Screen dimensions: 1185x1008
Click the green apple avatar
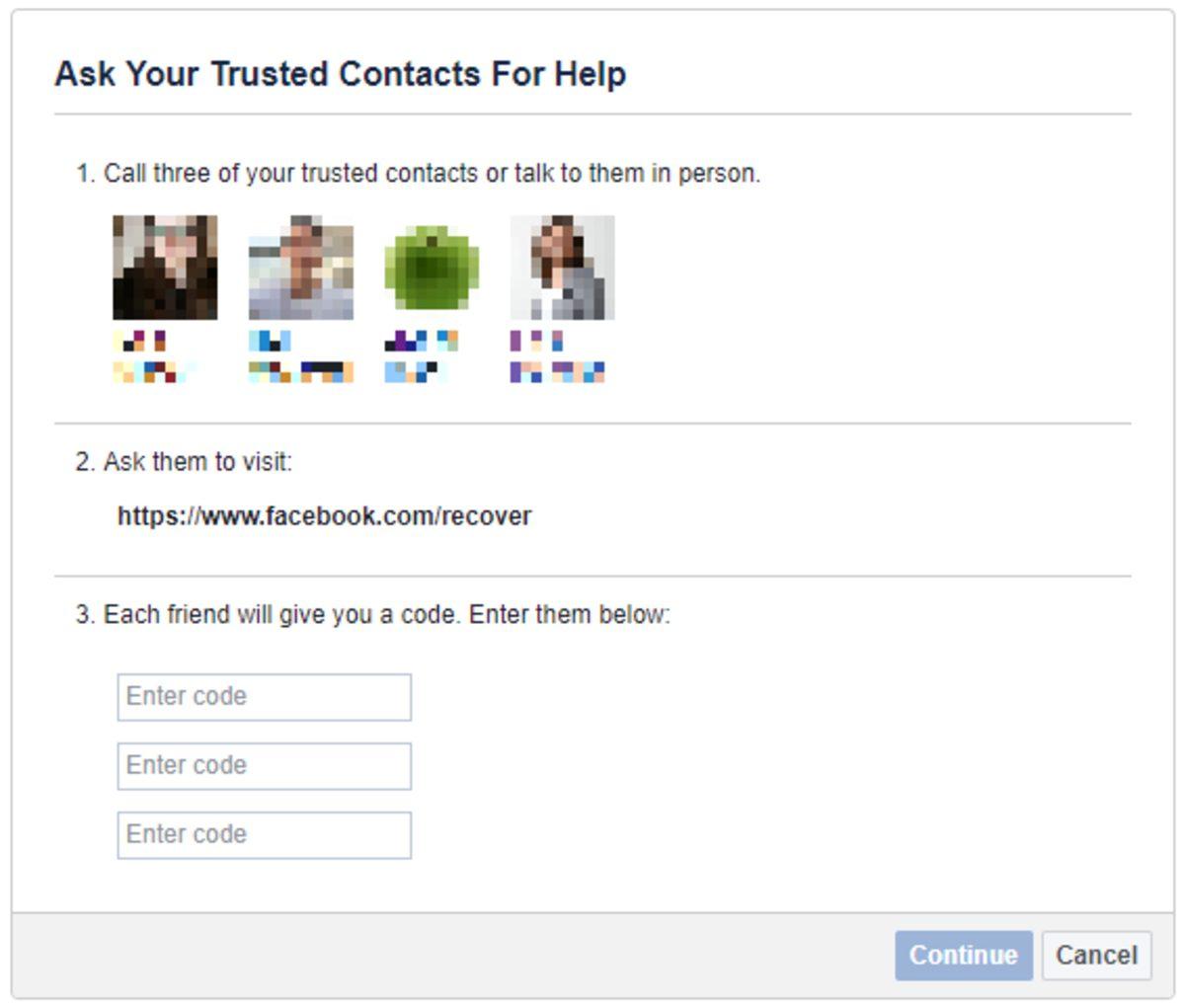[x=432, y=268]
